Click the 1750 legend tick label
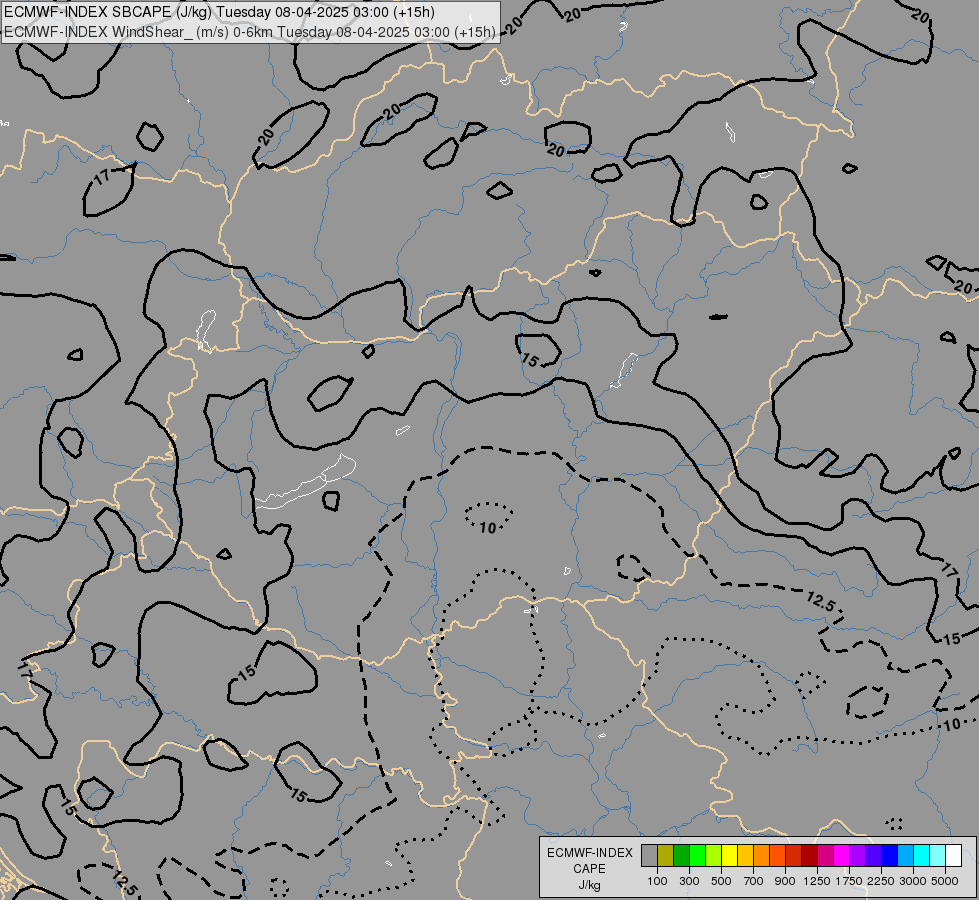 coord(849,881)
